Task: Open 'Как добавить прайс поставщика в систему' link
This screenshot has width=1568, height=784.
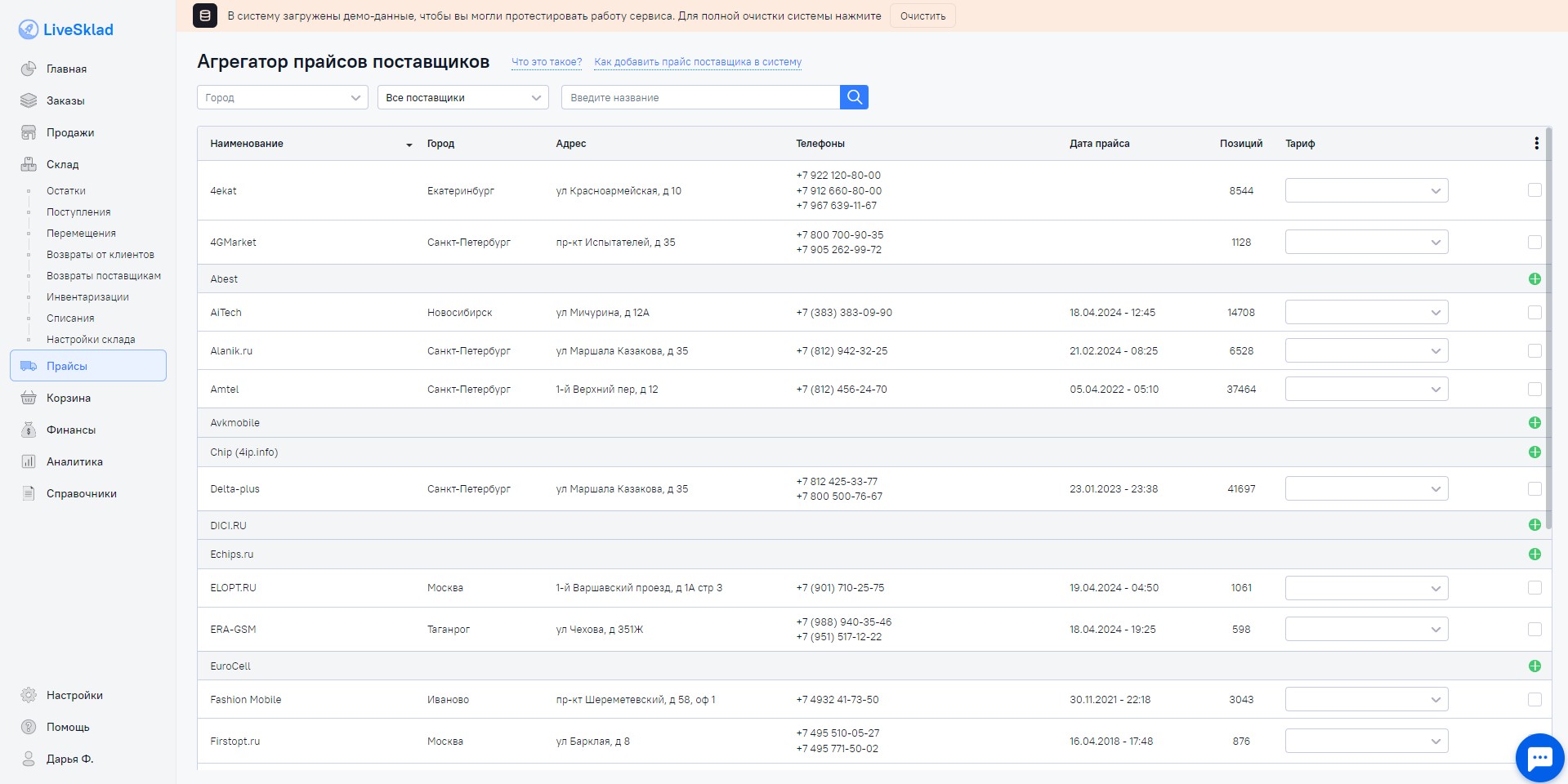Action: click(698, 62)
